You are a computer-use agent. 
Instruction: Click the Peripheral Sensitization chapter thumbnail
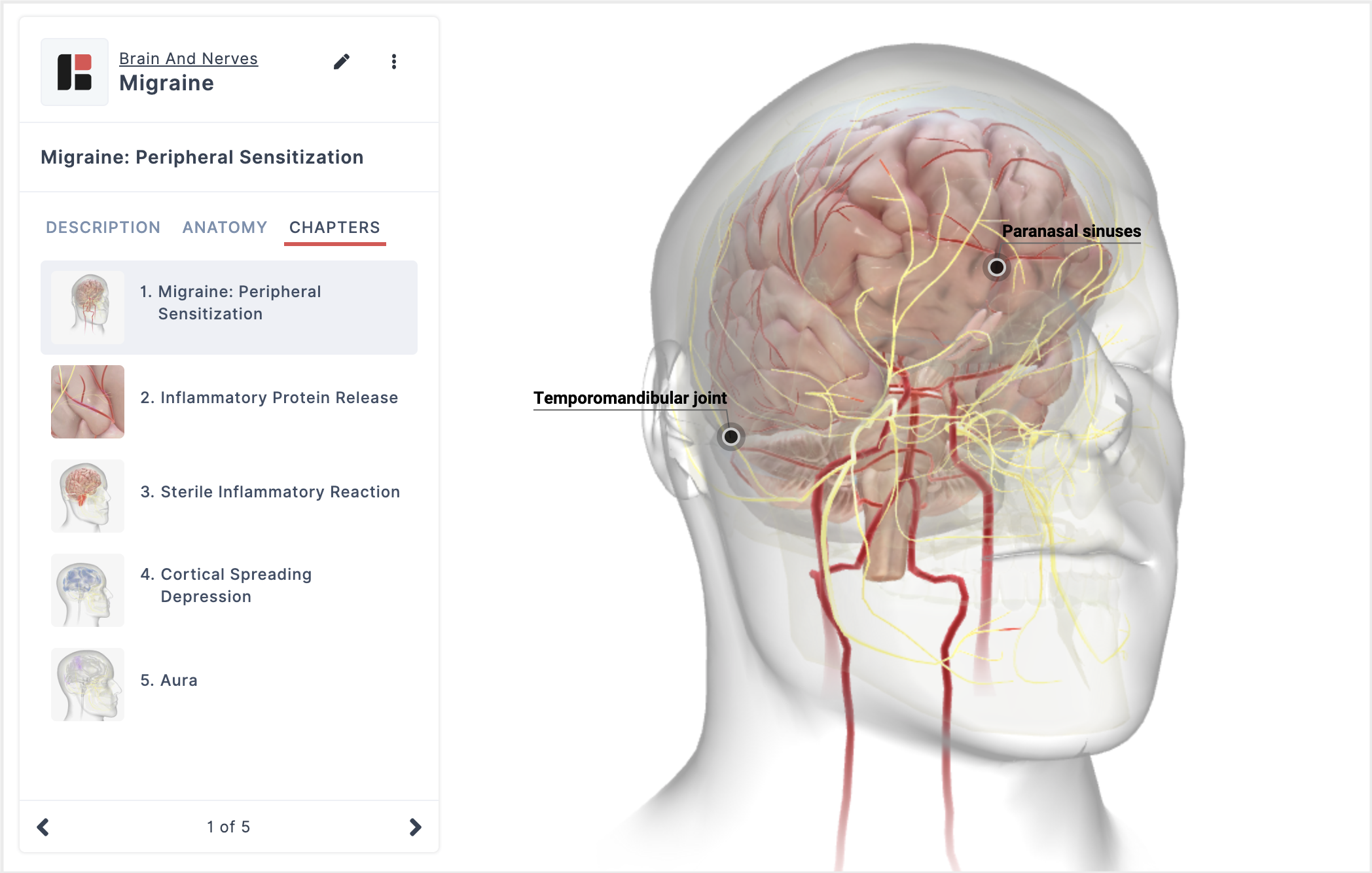[x=88, y=308]
